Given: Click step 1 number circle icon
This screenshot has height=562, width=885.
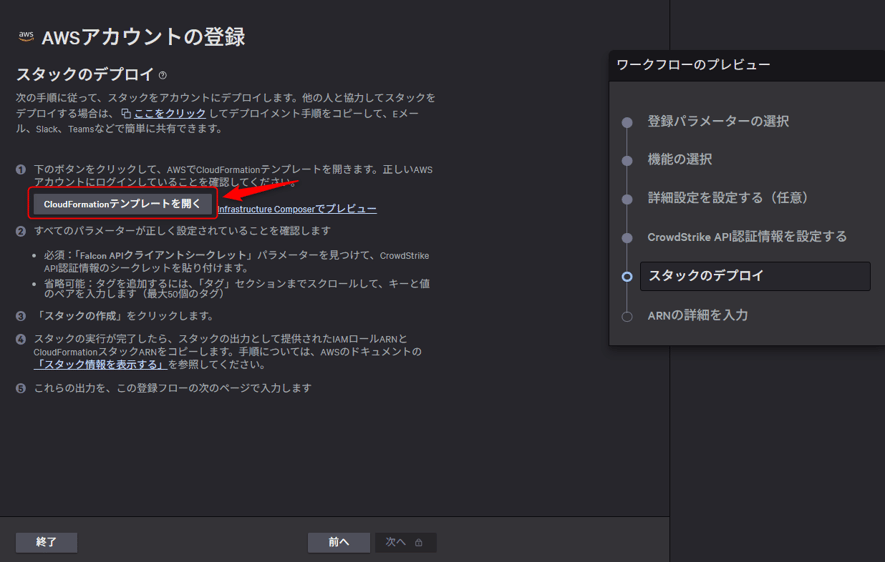Looking at the screenshot, I should (21, 170).
